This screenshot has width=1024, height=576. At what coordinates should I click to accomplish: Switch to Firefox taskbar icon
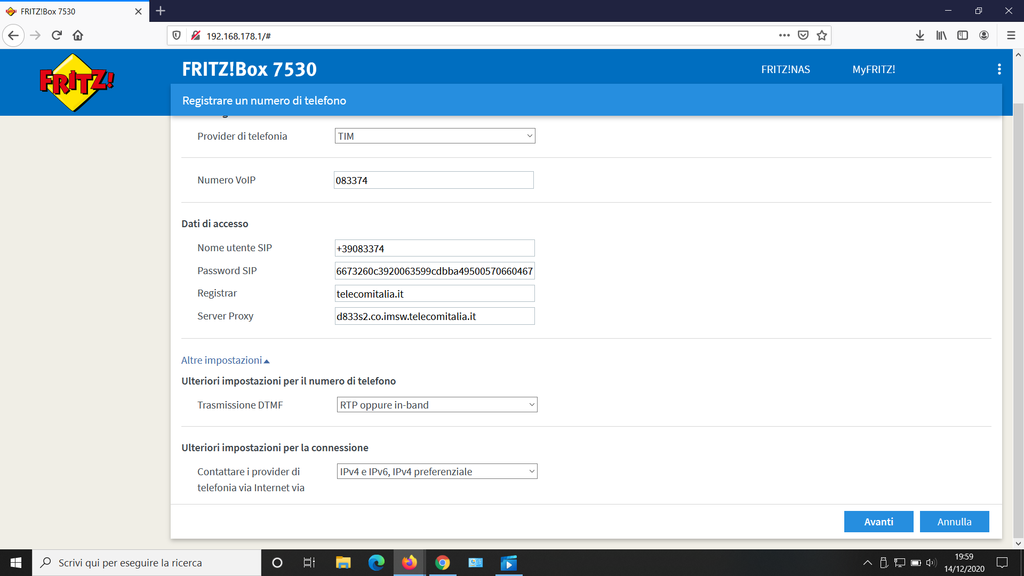409,562
